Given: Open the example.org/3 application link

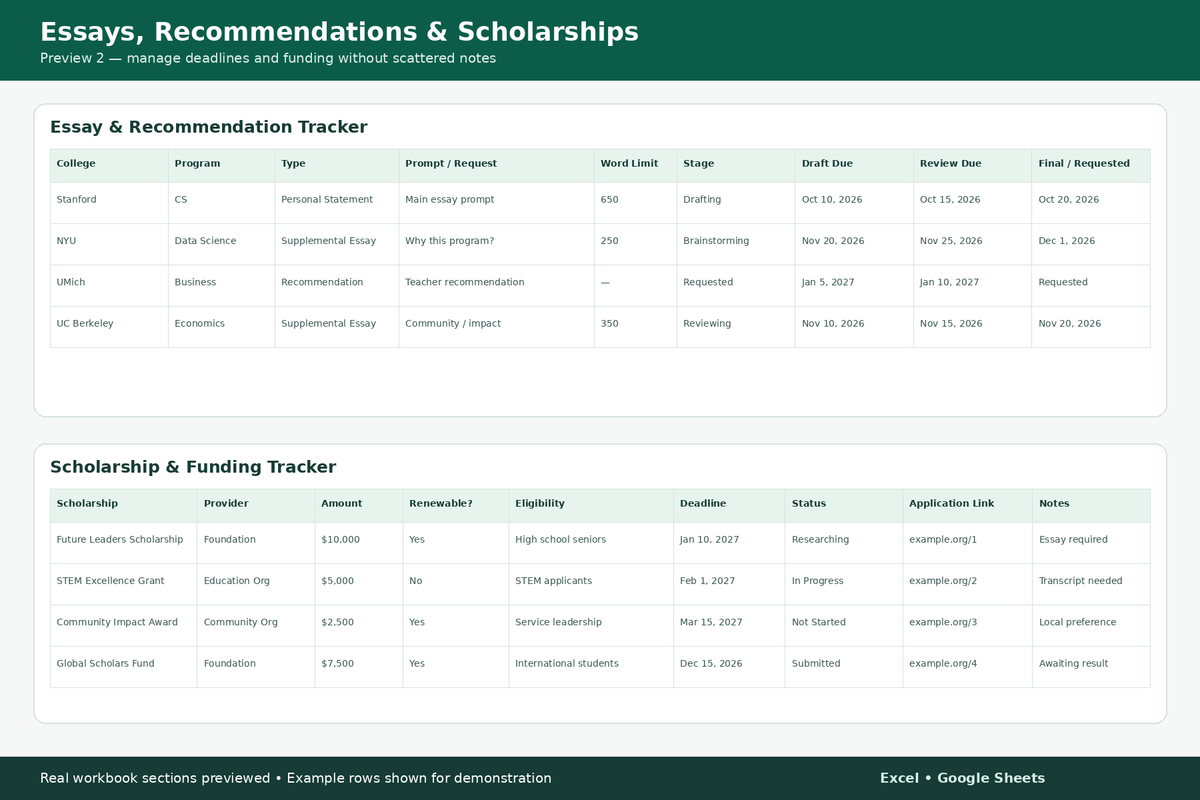Looking at the screenshot, I should (x=943, y=622).
